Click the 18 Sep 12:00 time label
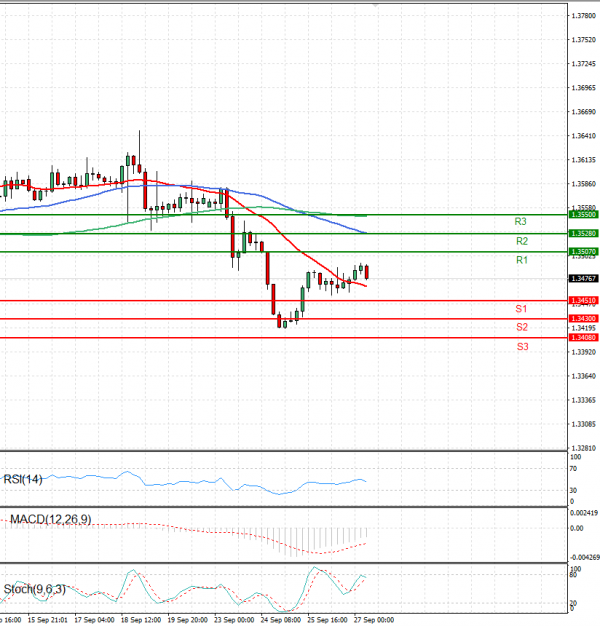This screenshot has height=626, width=600. [141, 620]
